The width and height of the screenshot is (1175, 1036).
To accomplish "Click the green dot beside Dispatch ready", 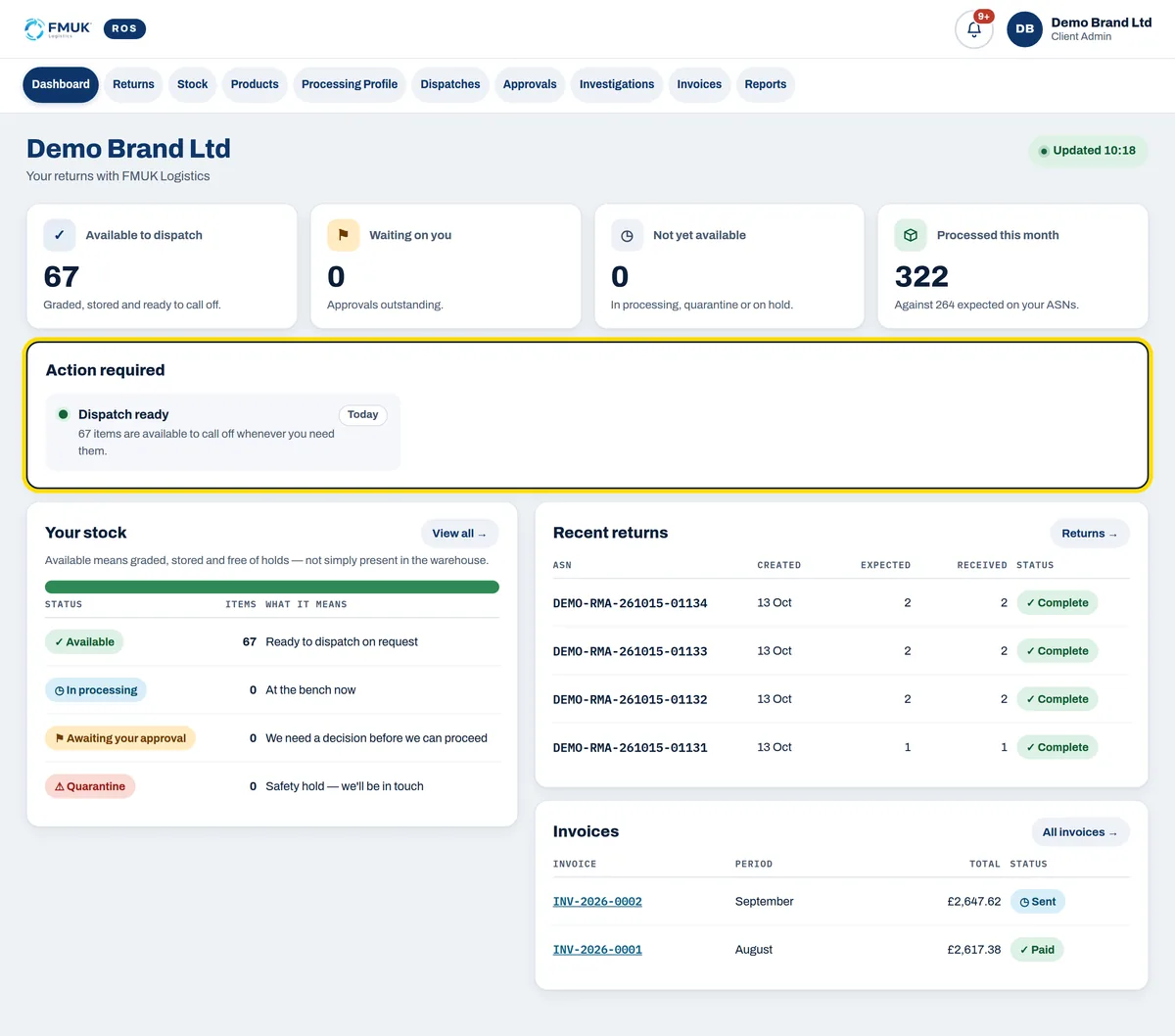I will (x=64, y=414).
